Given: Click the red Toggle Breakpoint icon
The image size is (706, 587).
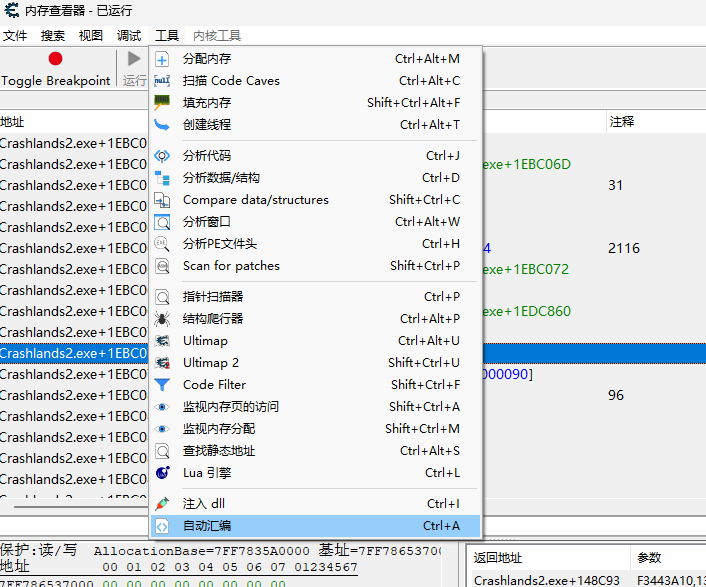Looking at the screenshot, I should pos(55,59).
